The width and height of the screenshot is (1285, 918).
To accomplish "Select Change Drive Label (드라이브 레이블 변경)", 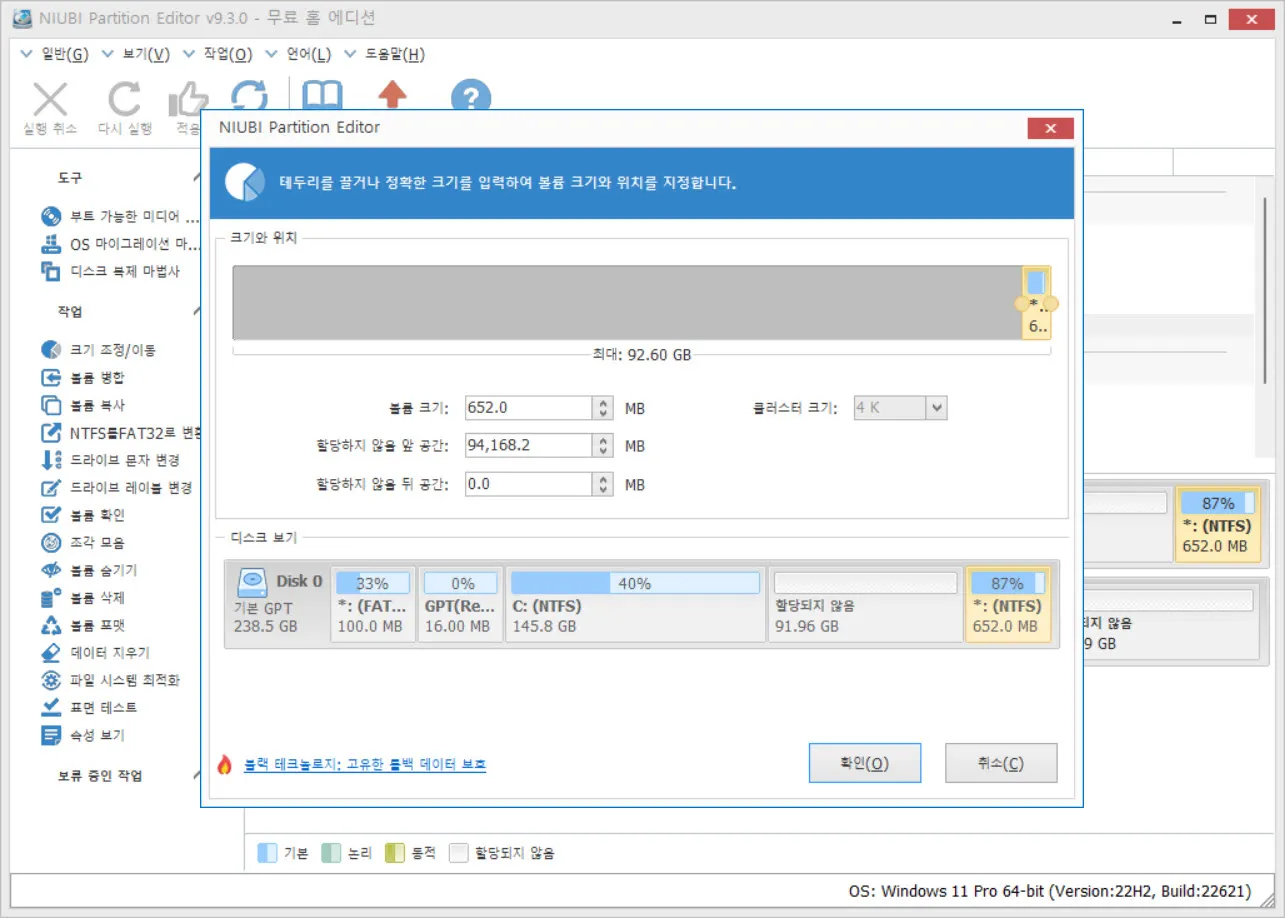I will point(116,488).
